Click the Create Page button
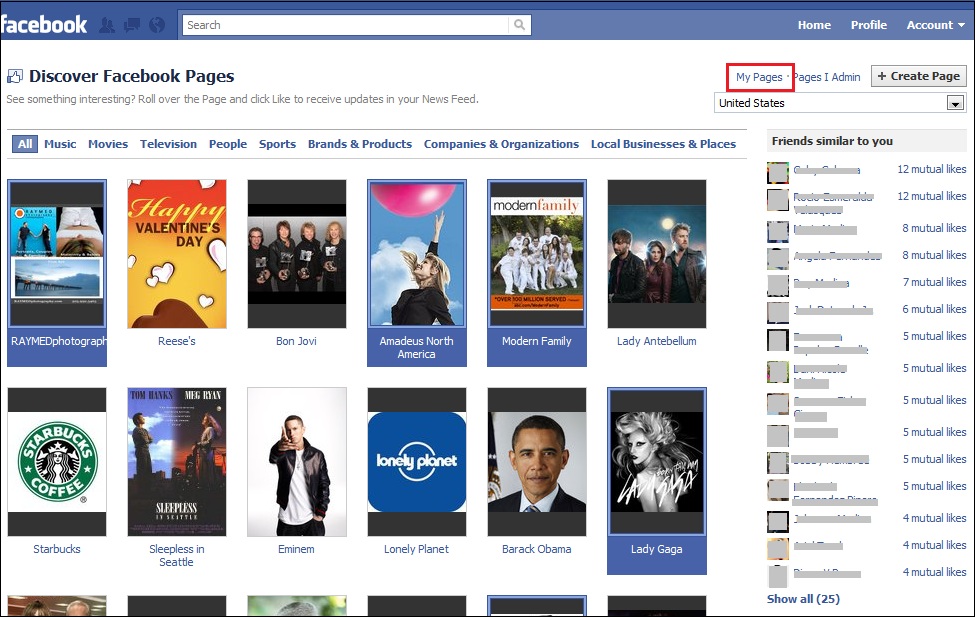The image size is (975, 617). click(918, 76)
